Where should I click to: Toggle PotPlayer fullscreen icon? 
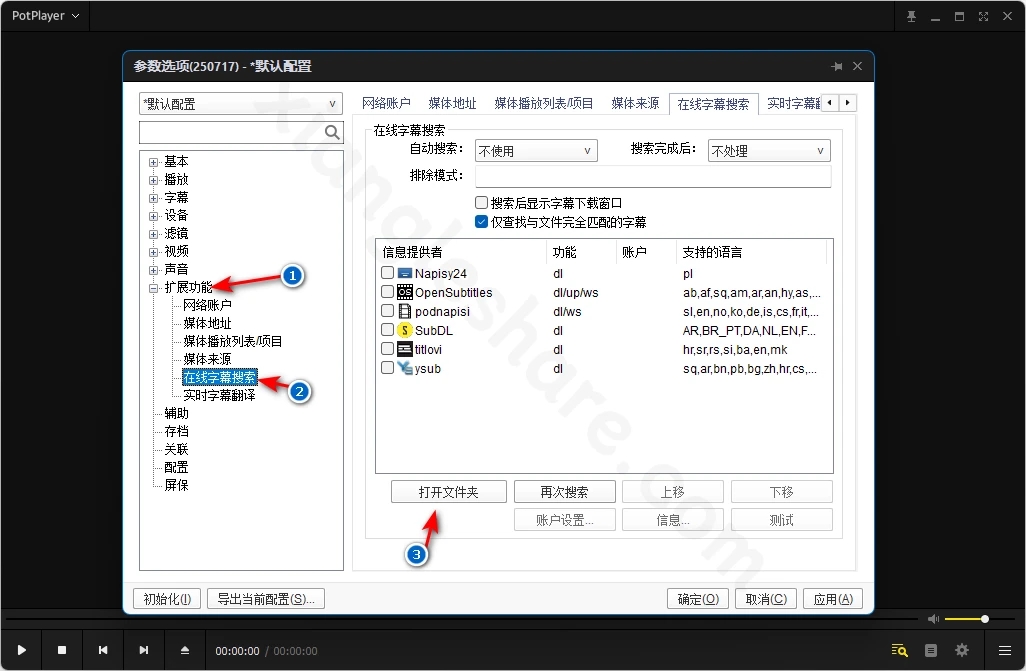click(983, 16)
